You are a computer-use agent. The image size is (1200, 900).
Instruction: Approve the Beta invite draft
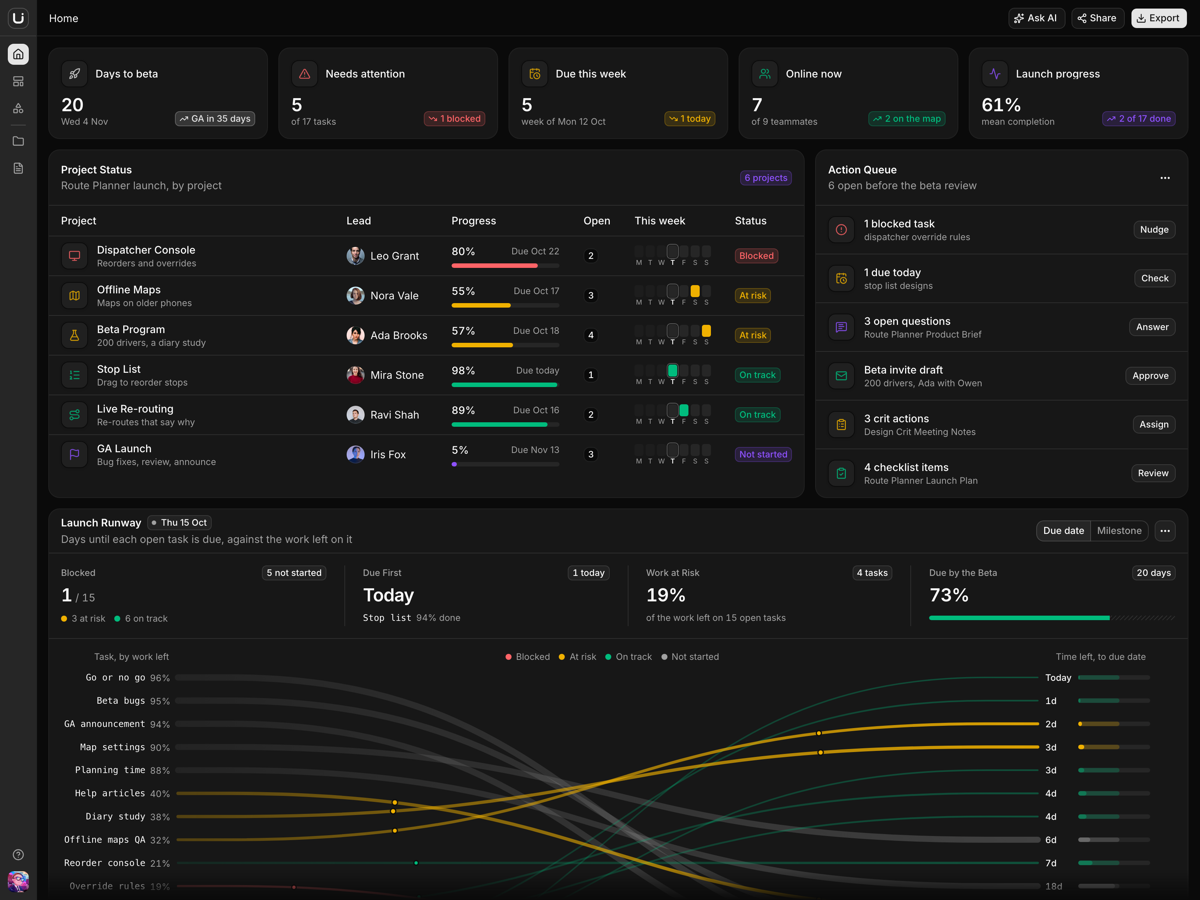(x=1150, y=376)
